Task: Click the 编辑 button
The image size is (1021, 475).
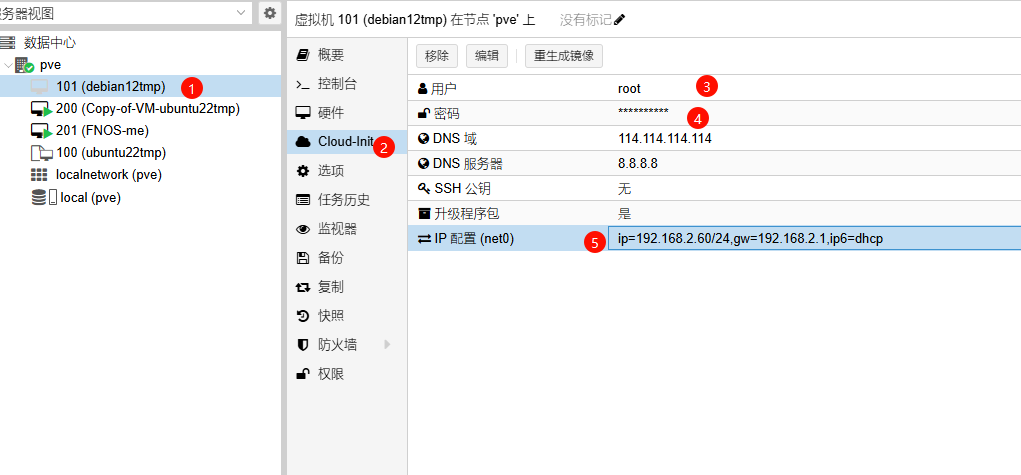Action: (486, 56)
